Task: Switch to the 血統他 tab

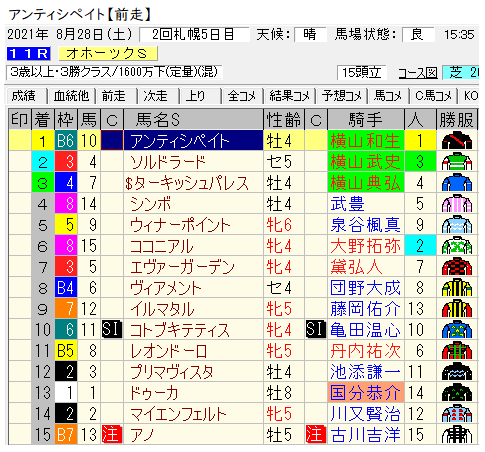Action: (x=71, y=96)
